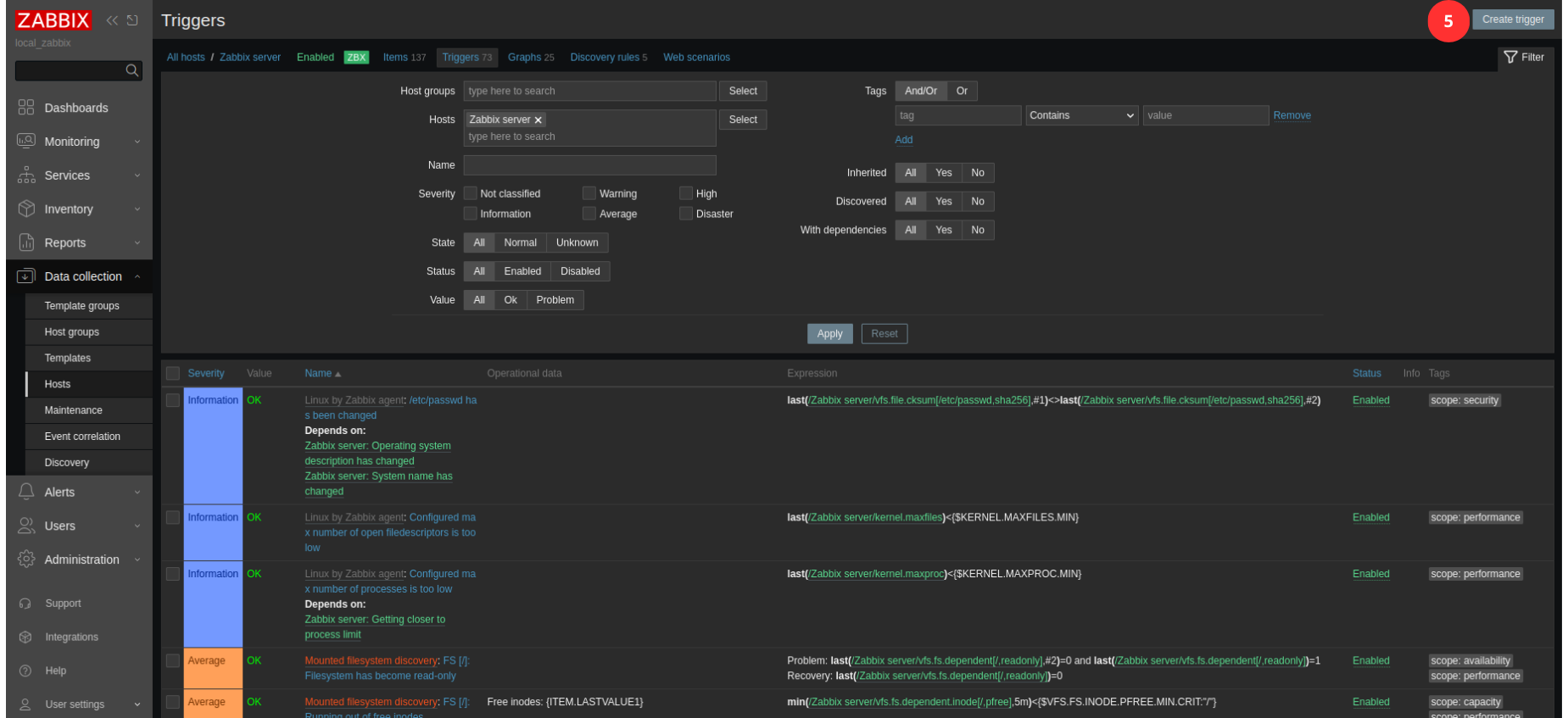Switch to the Items 137 tab
1568x718 pixels.
(x=404, y=58)
